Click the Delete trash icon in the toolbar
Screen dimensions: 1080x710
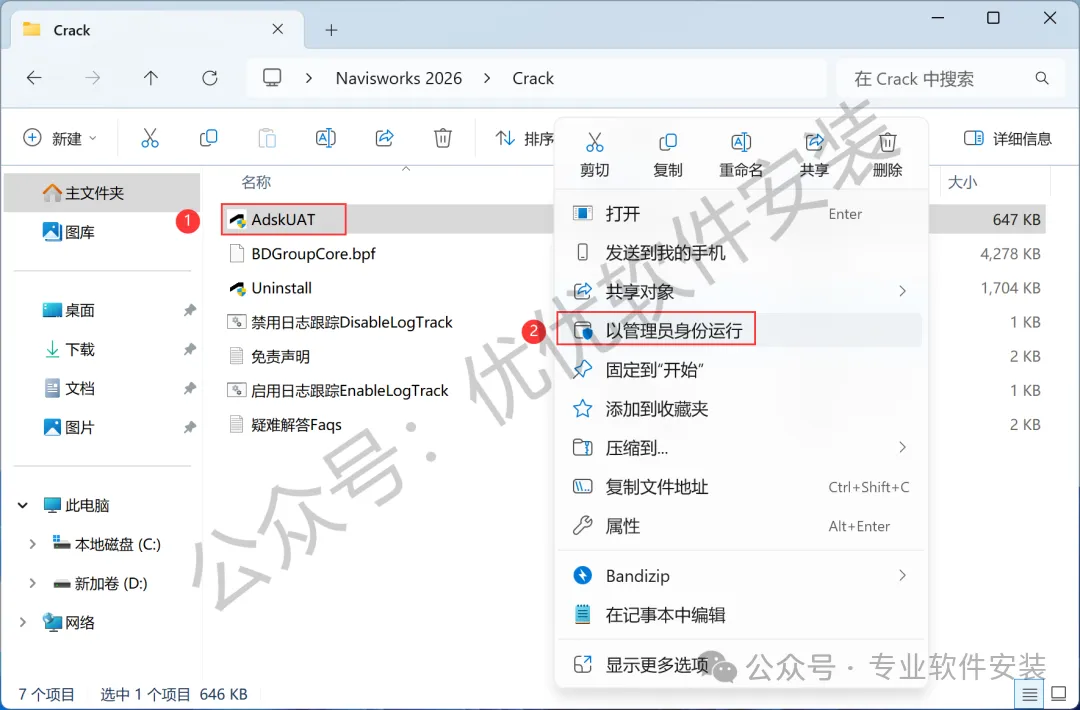click(443, 138)
